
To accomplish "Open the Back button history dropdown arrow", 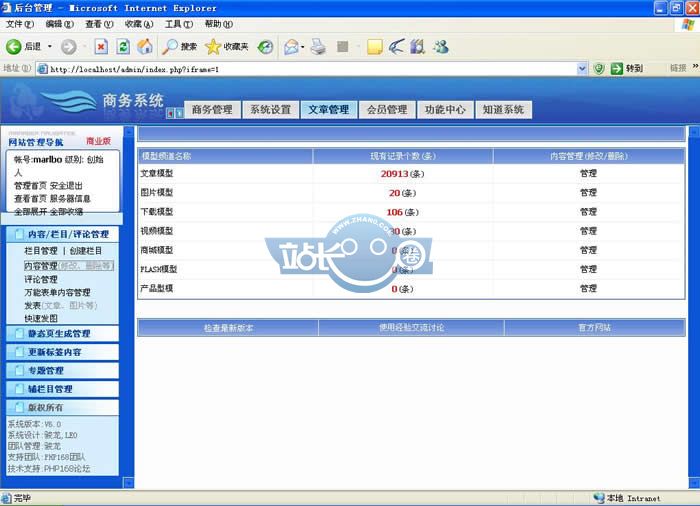I will (50, 46).
